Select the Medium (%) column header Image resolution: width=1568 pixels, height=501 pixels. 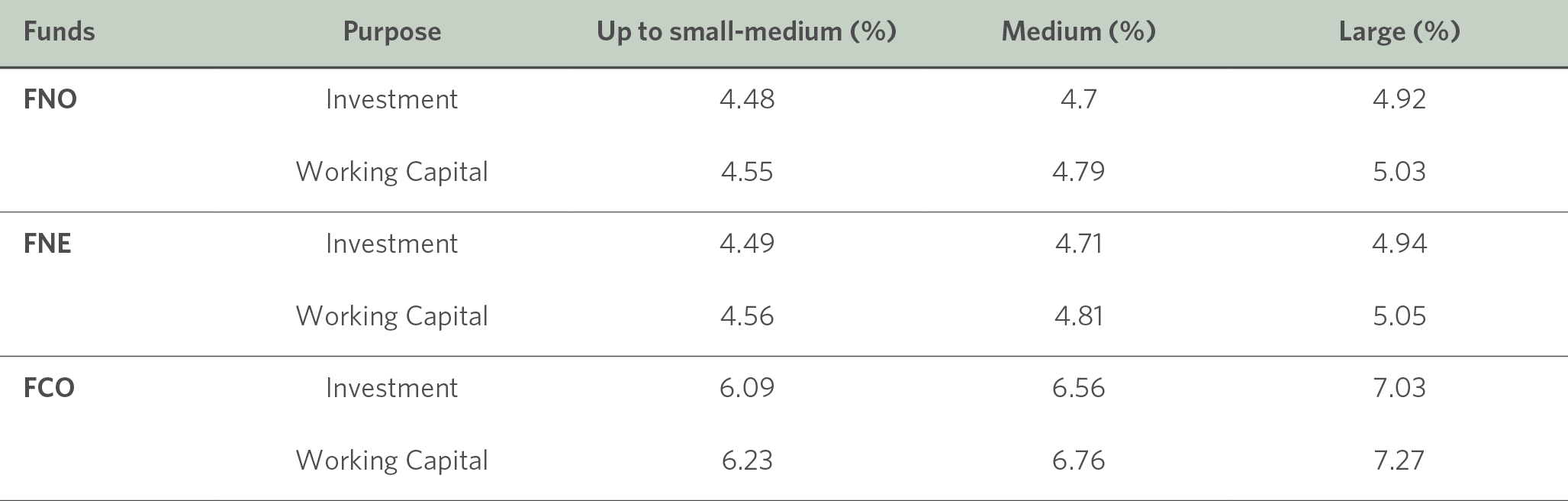1078,31
